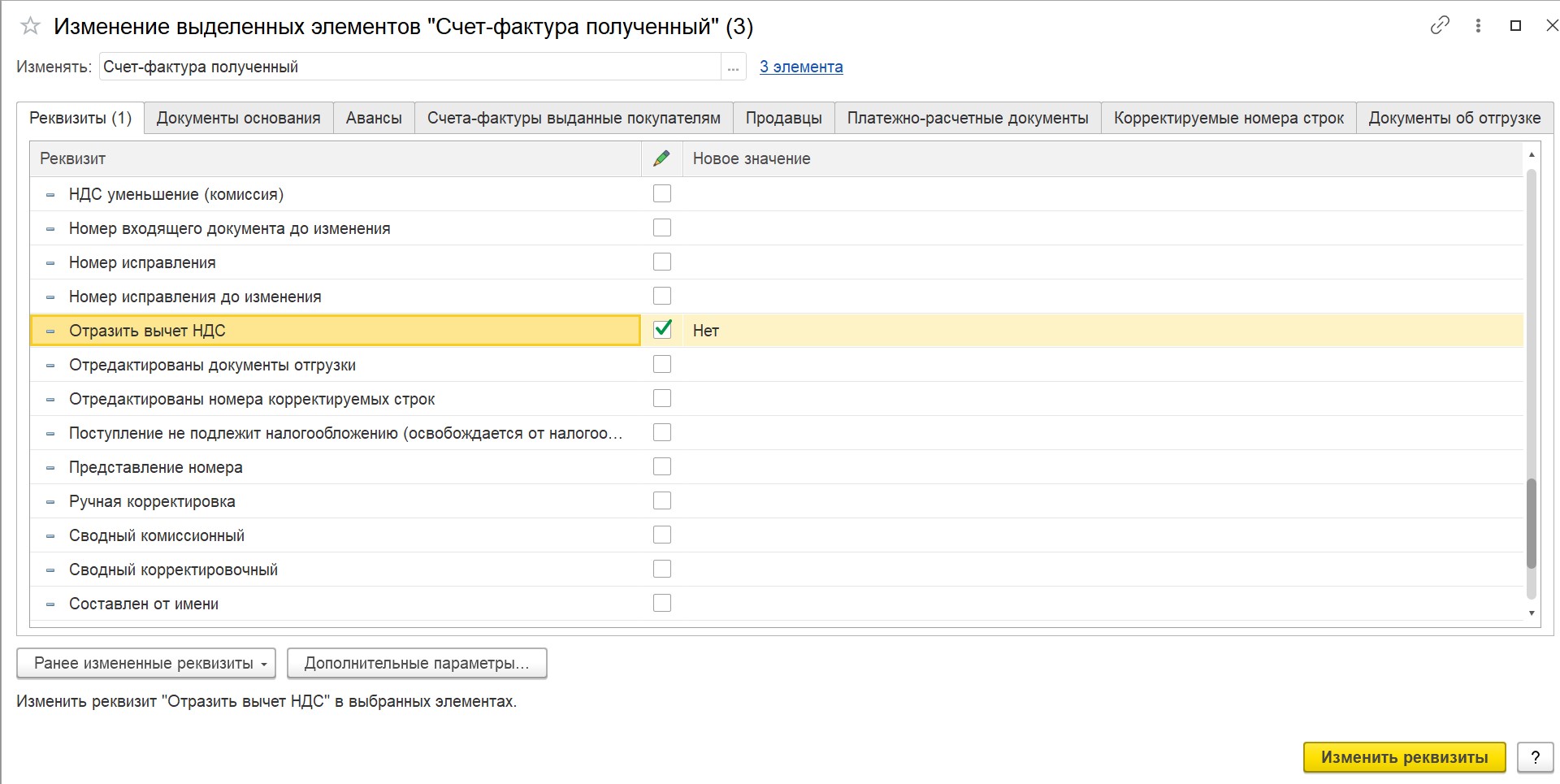This screenshot has width=1560, height=784.
Task: Click the Новое значение column header
Action: tap(1102, 158)
